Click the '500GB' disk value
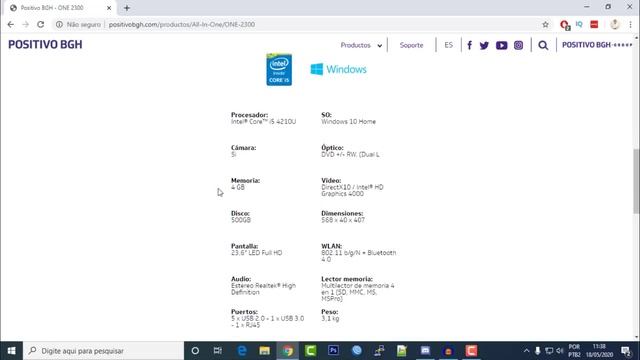Viewport: 640px width, 360px height. (x=241, y=220)
